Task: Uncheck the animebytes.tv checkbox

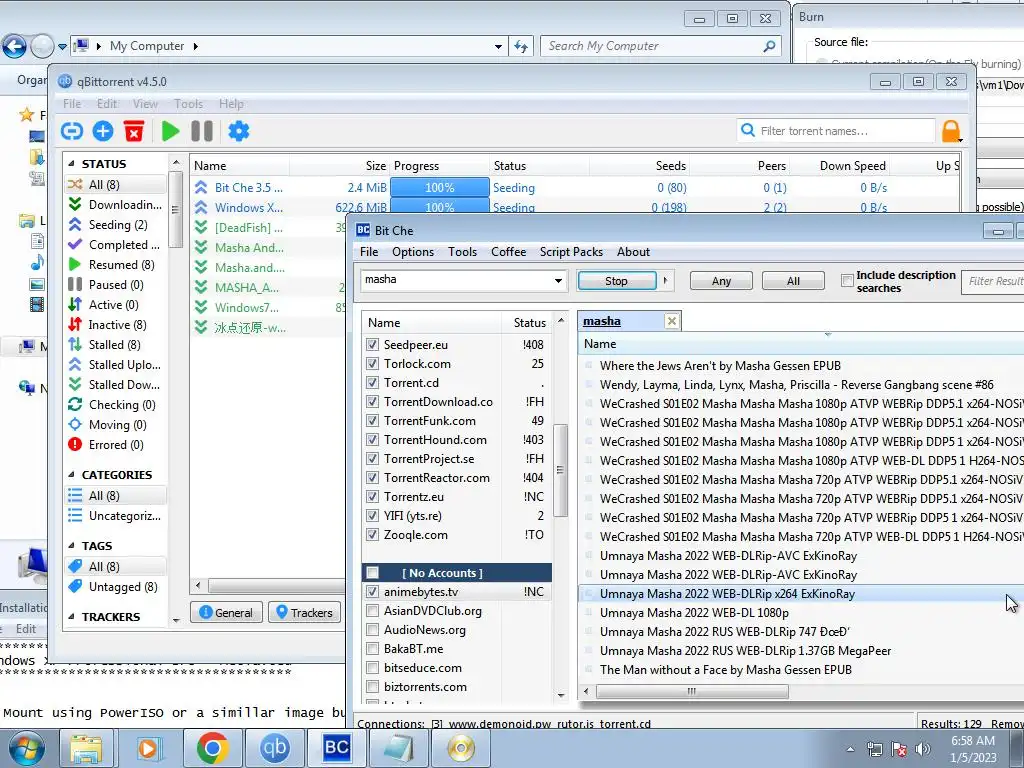Action: [372, 592]
